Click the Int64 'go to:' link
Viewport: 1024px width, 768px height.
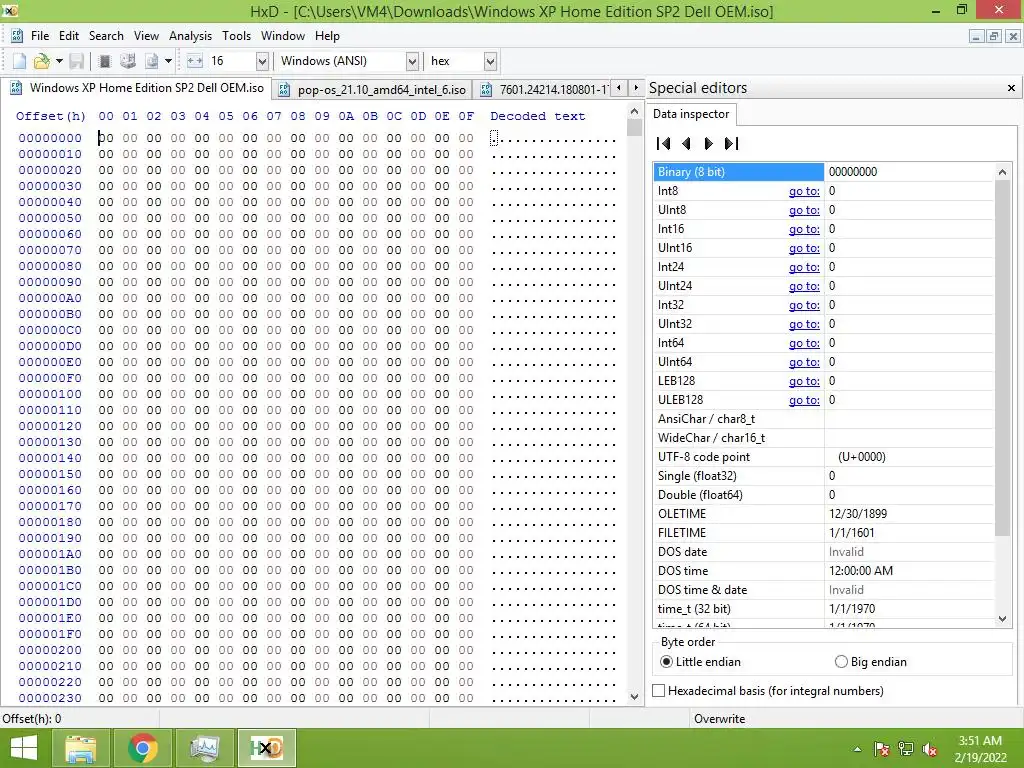click(x=804, y=343)
